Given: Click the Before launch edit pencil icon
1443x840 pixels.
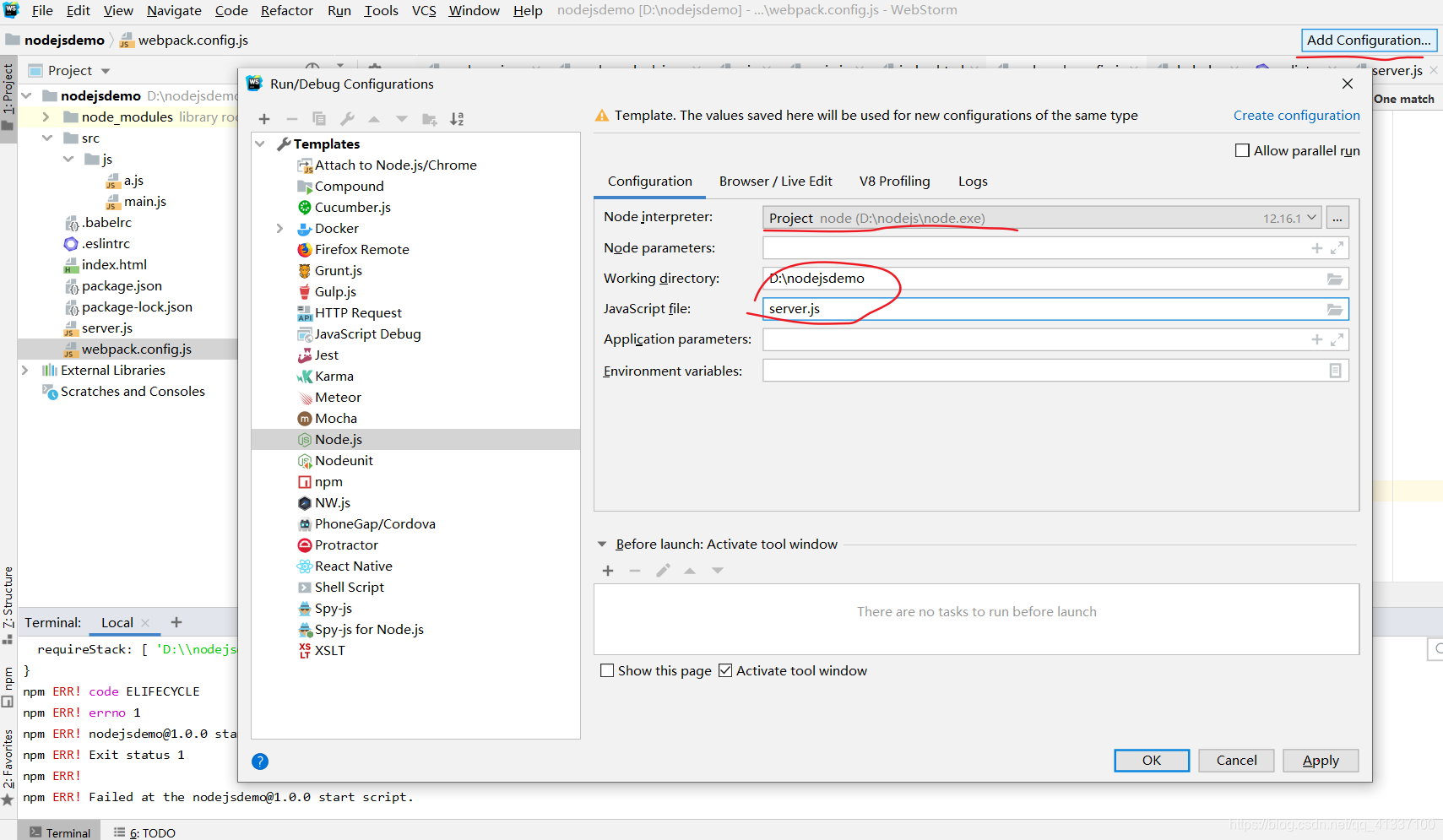Looking at the screenshot, I should pyautogui.click(x=663, y=571).
